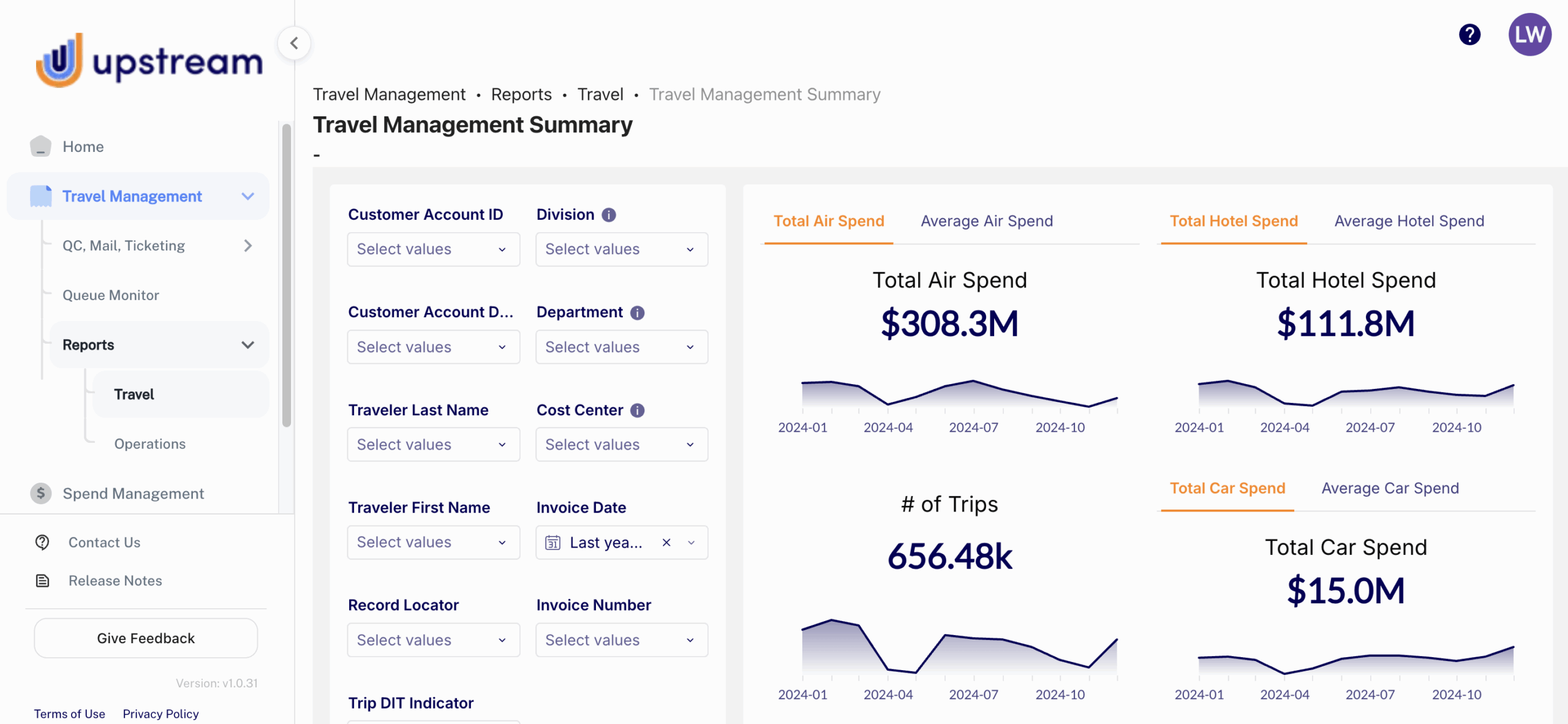Image resolution: width=1568 pixels, height=724 pixels.
Task: Collapse the sidebar with the arrow button
Action: (x=294, y=43)
